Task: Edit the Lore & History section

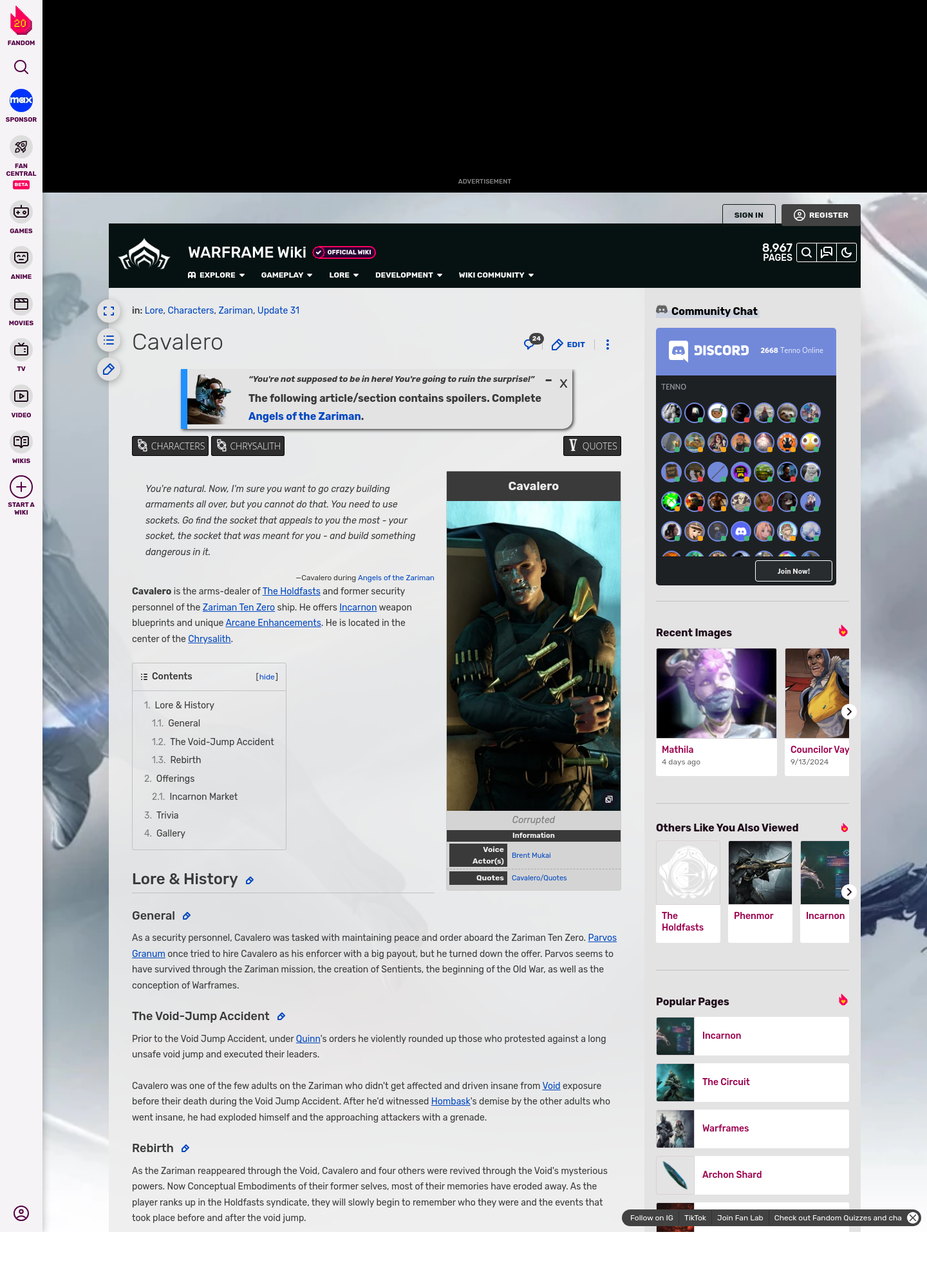Action: pos(250,880)
